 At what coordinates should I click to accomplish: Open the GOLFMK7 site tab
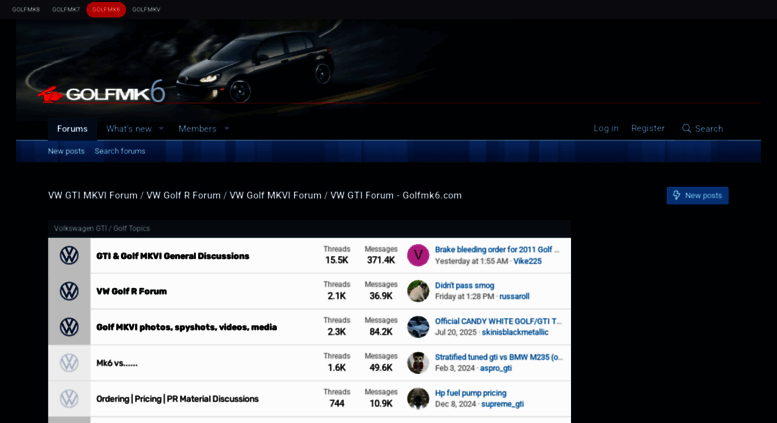[66, 9]
